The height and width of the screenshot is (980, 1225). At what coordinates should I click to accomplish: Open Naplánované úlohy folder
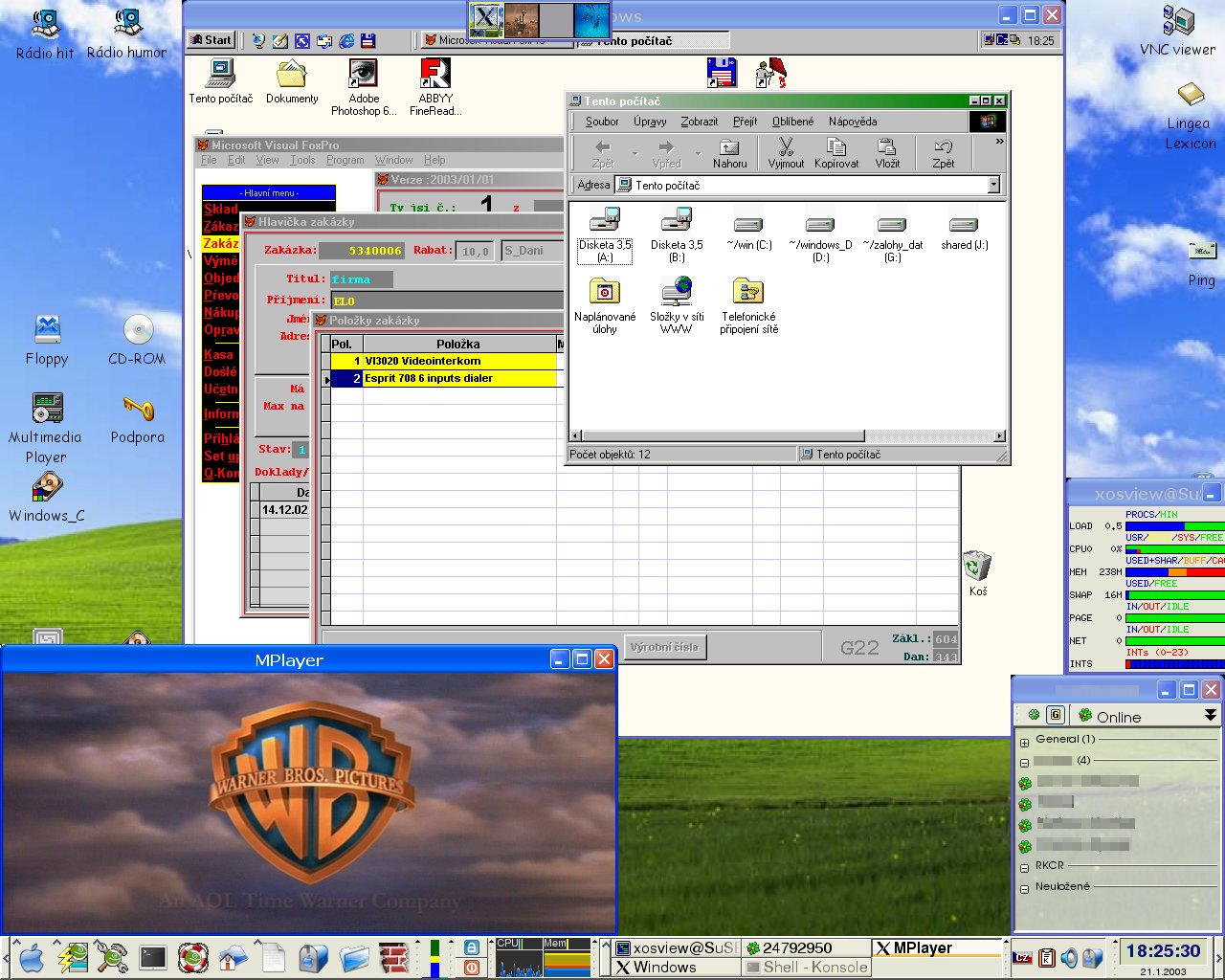tap(605, 306)
